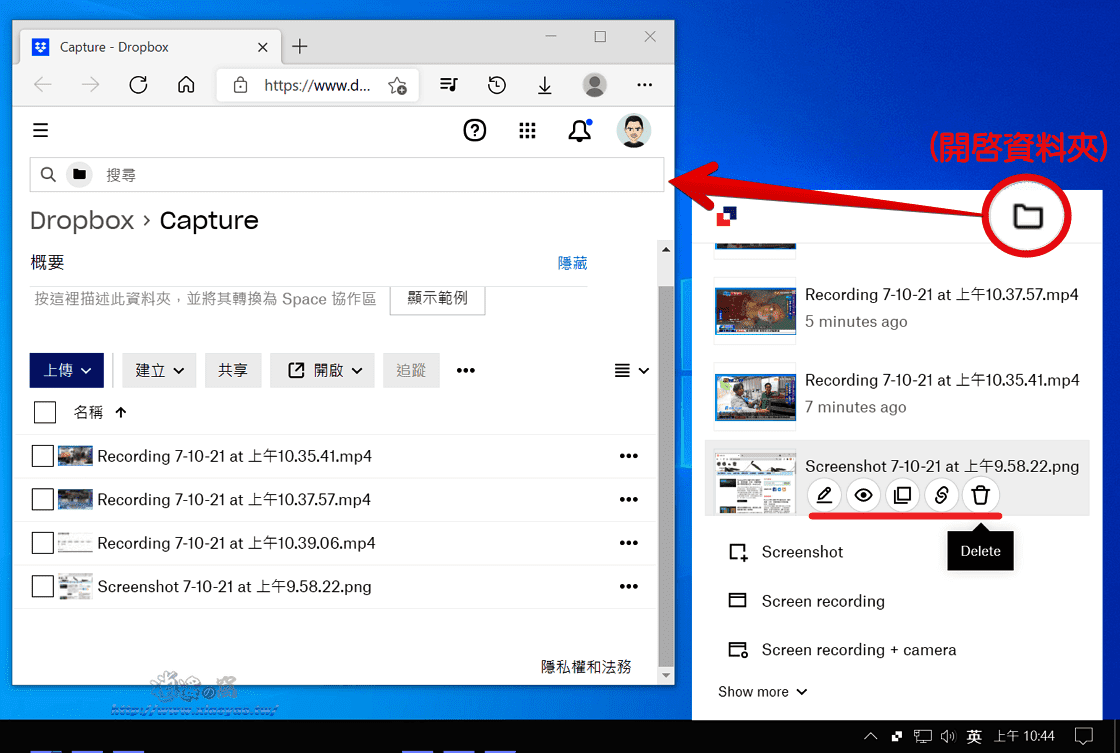
Task: Click the 共享 share button
Action: [x=233, y=370]
